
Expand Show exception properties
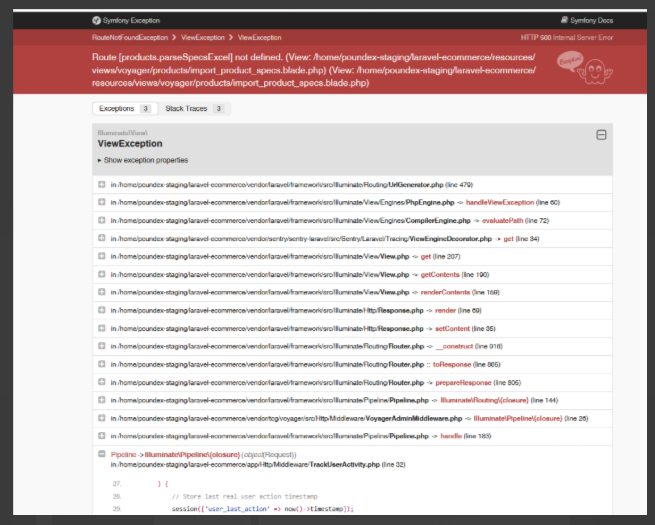pos(142,160)
